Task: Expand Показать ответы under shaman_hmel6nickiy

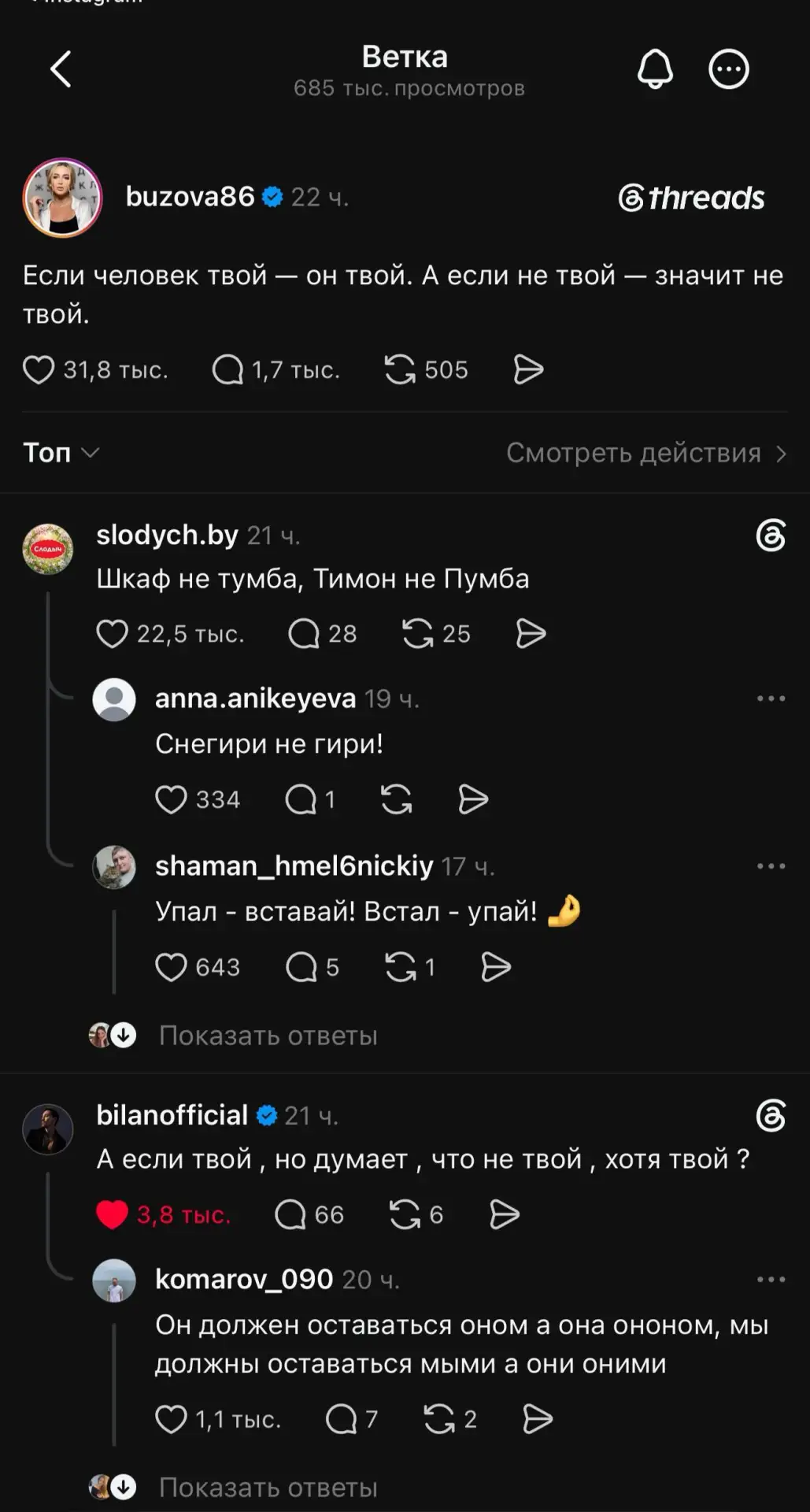Action: tap(268, 1036)
